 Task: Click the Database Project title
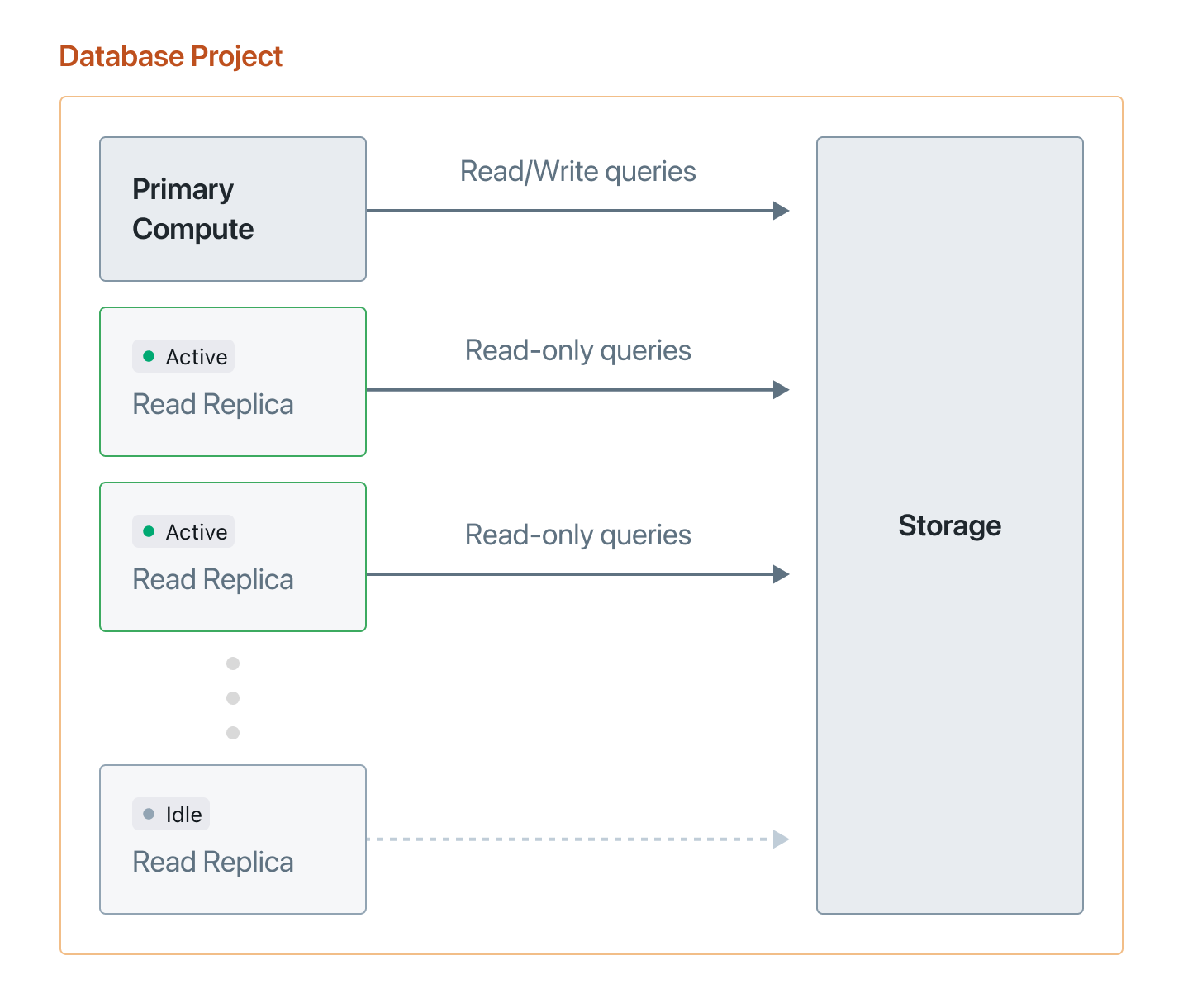tap(171, 56)
